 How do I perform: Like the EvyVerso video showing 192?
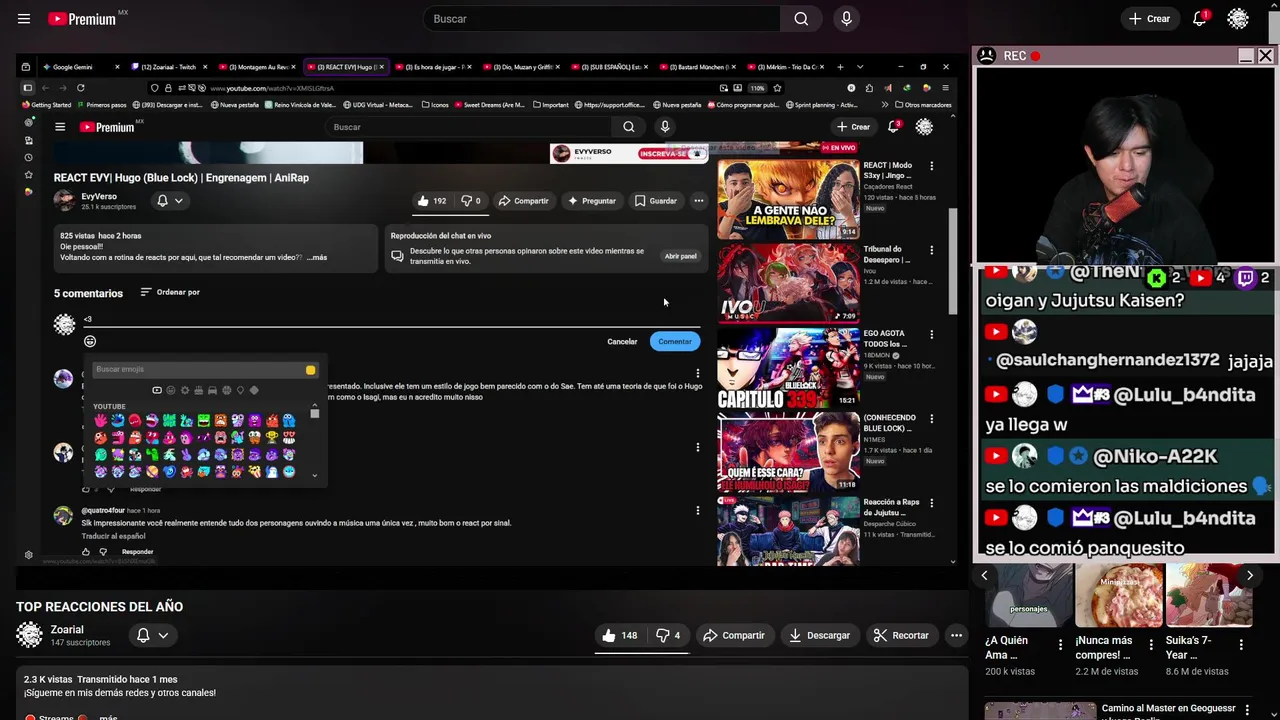tap(432, 201)
